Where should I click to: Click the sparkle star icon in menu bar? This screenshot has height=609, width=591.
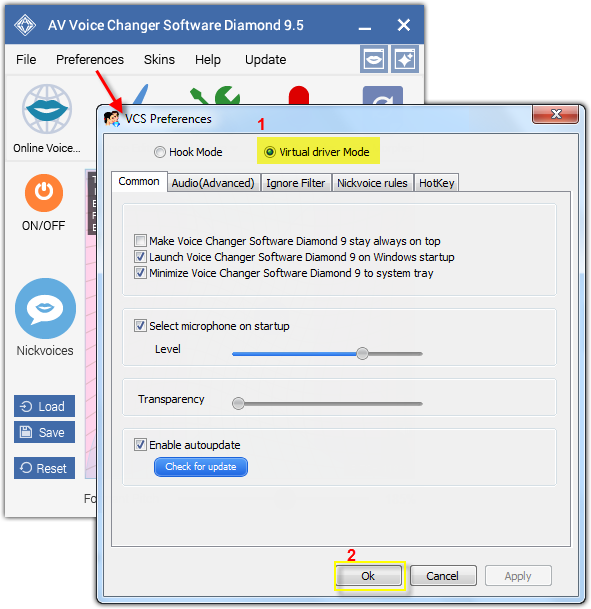tap(405, 59)
